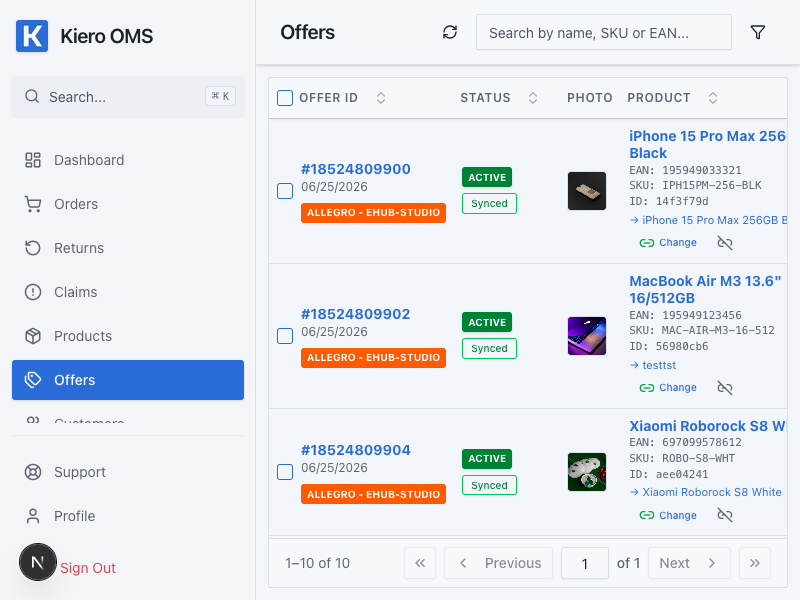Click ID aee04241 text

click(668, 474)
